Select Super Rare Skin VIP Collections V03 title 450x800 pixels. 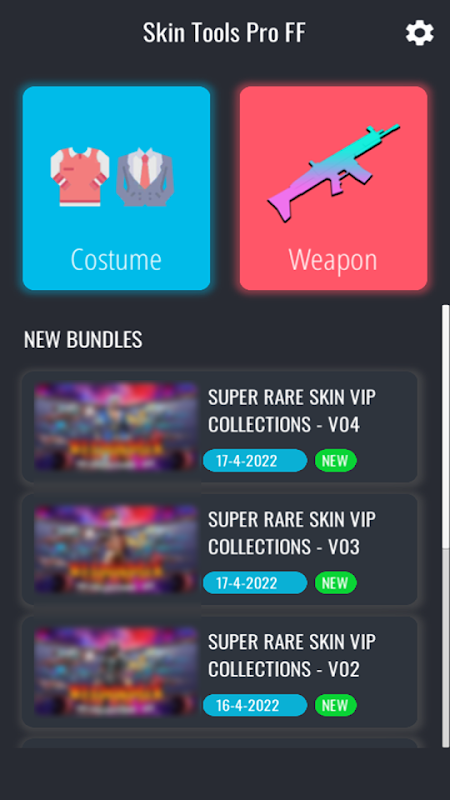point(292,533)
